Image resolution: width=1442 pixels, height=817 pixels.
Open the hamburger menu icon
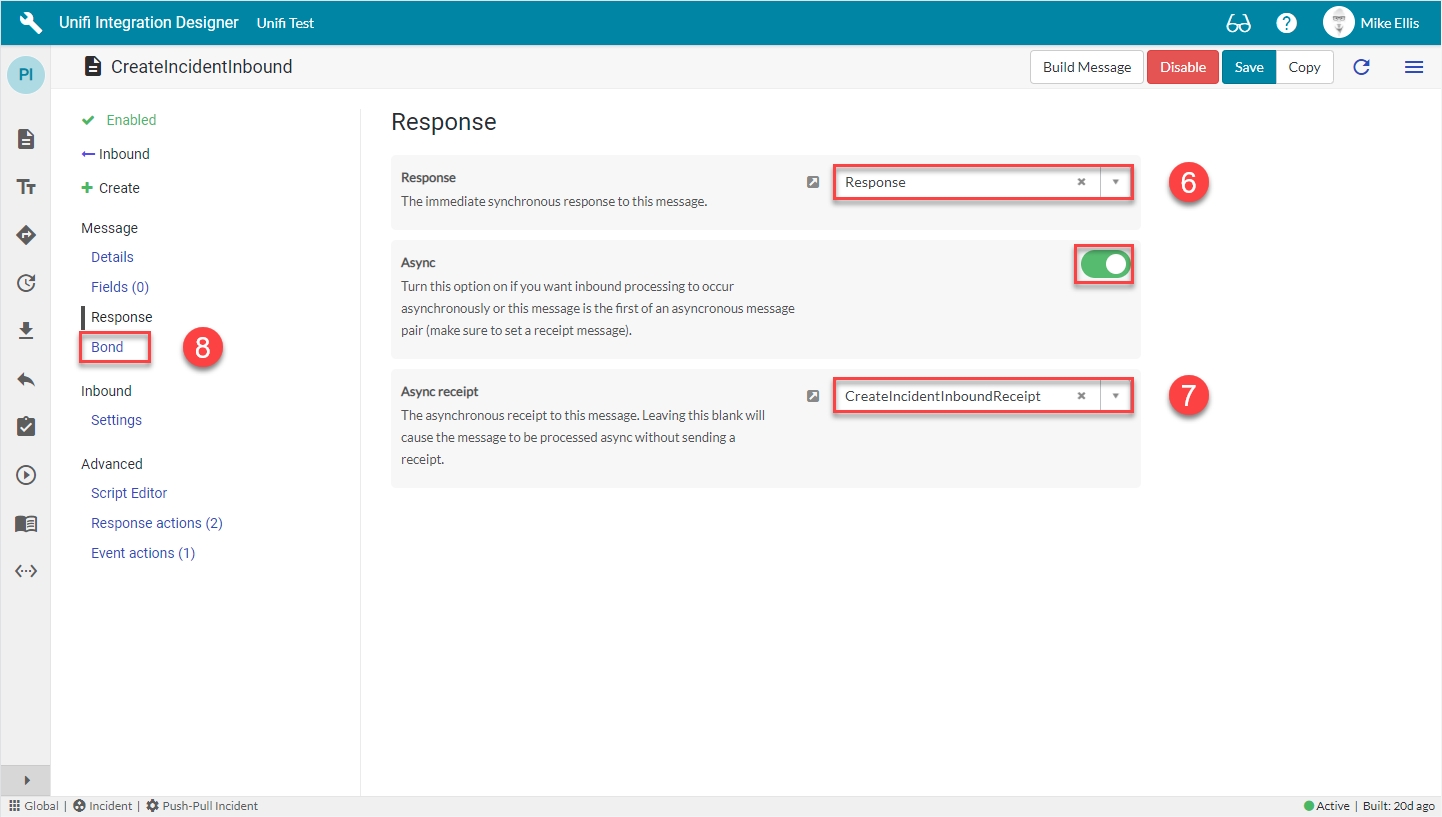pyautogui.click(x=1413, y=67)
